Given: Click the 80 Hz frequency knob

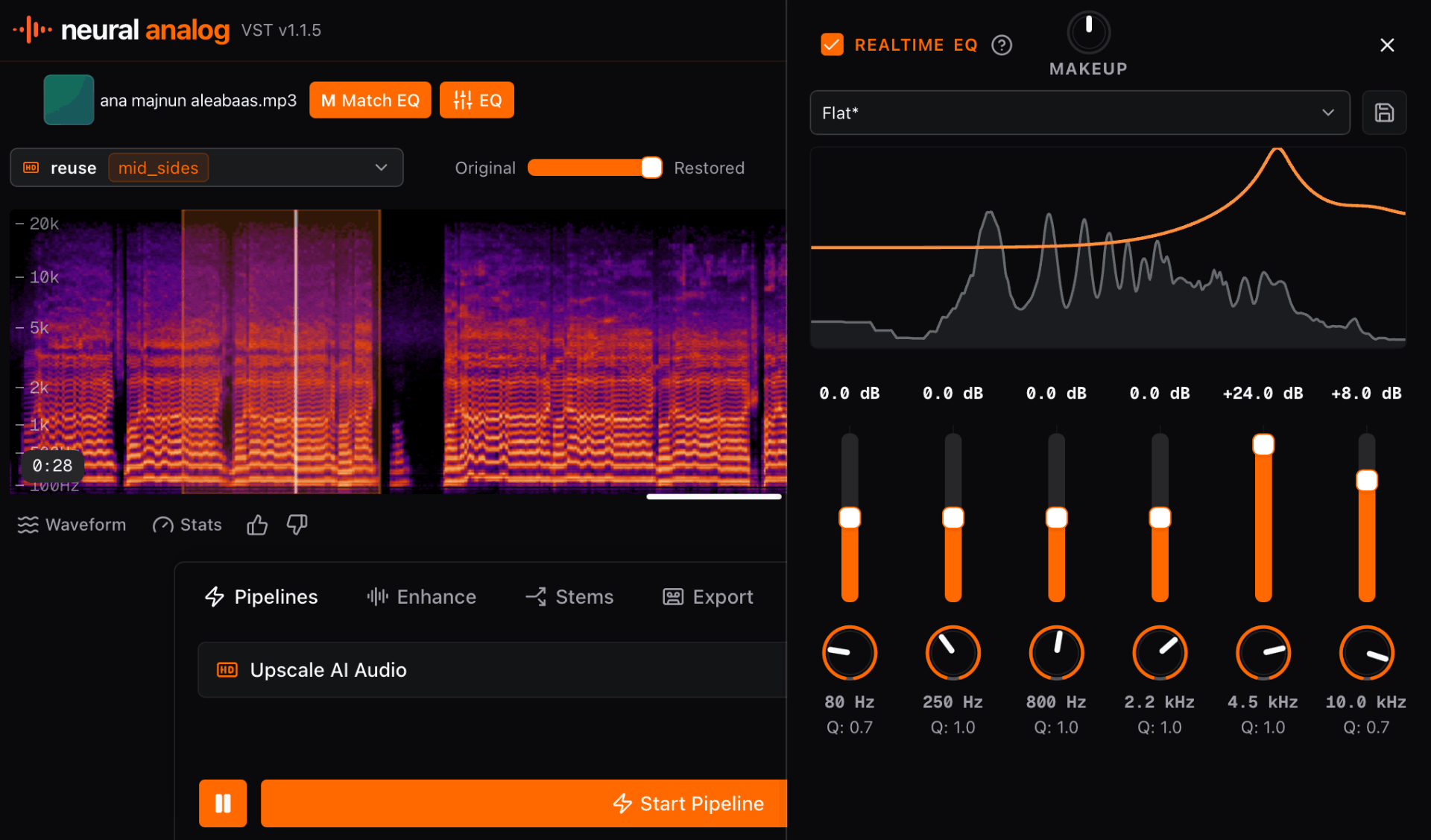Looking at the screenshot, I should click(850, 653).
